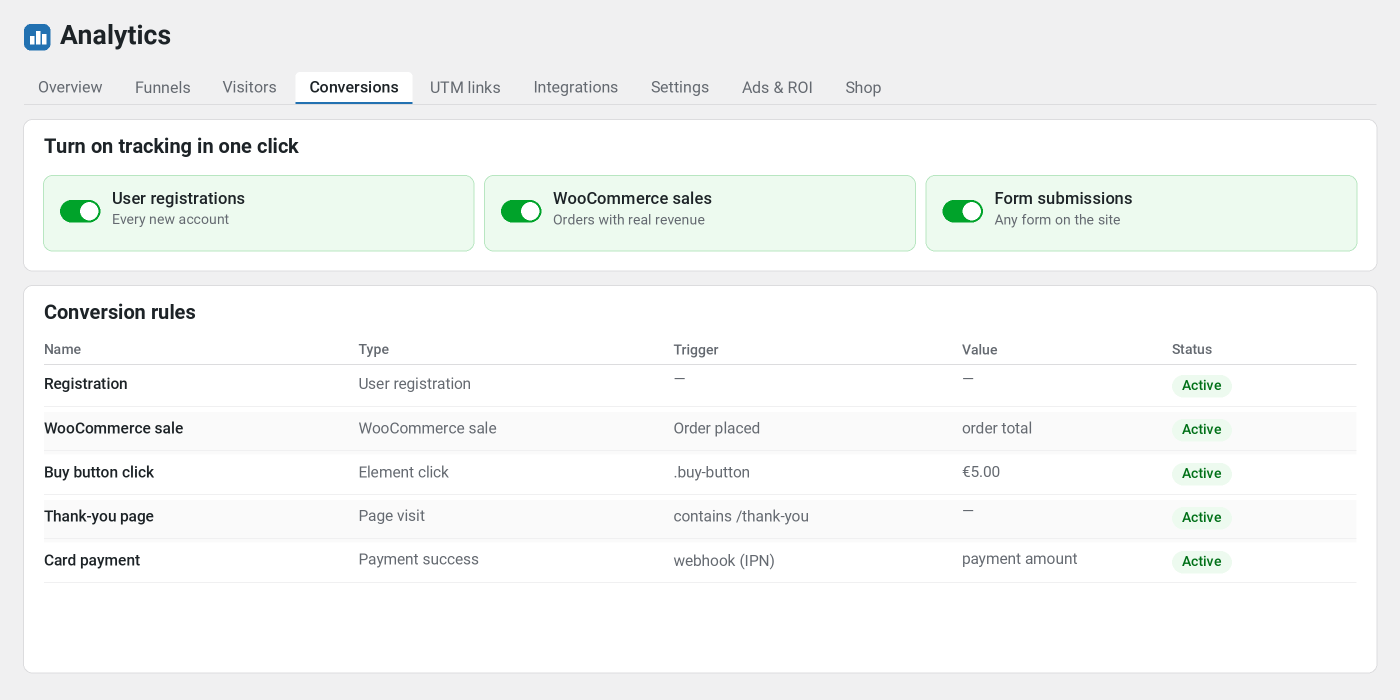Click the 'User registration' type cell
The height and width of the screenshot is (700, 1400).
click(x=415, y=384)
